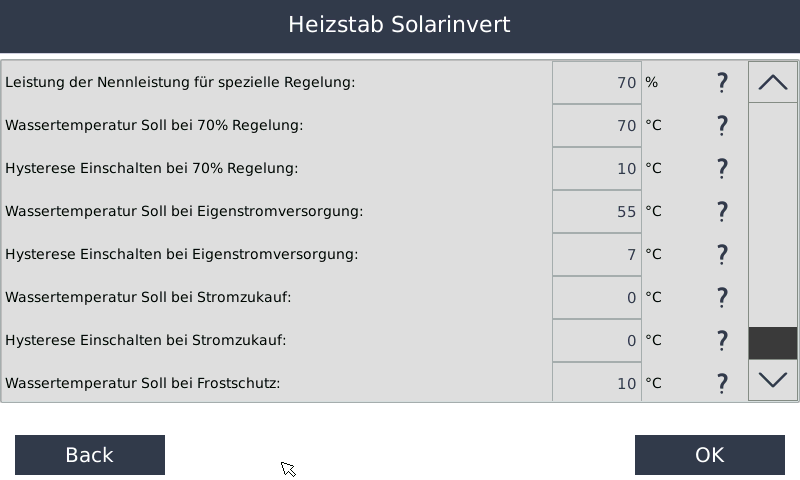The image size is (800, 480).
Task: Show help for Wassertemperatur Soll bei Eigenstromversorgung
Action: [x=722, y=211]
